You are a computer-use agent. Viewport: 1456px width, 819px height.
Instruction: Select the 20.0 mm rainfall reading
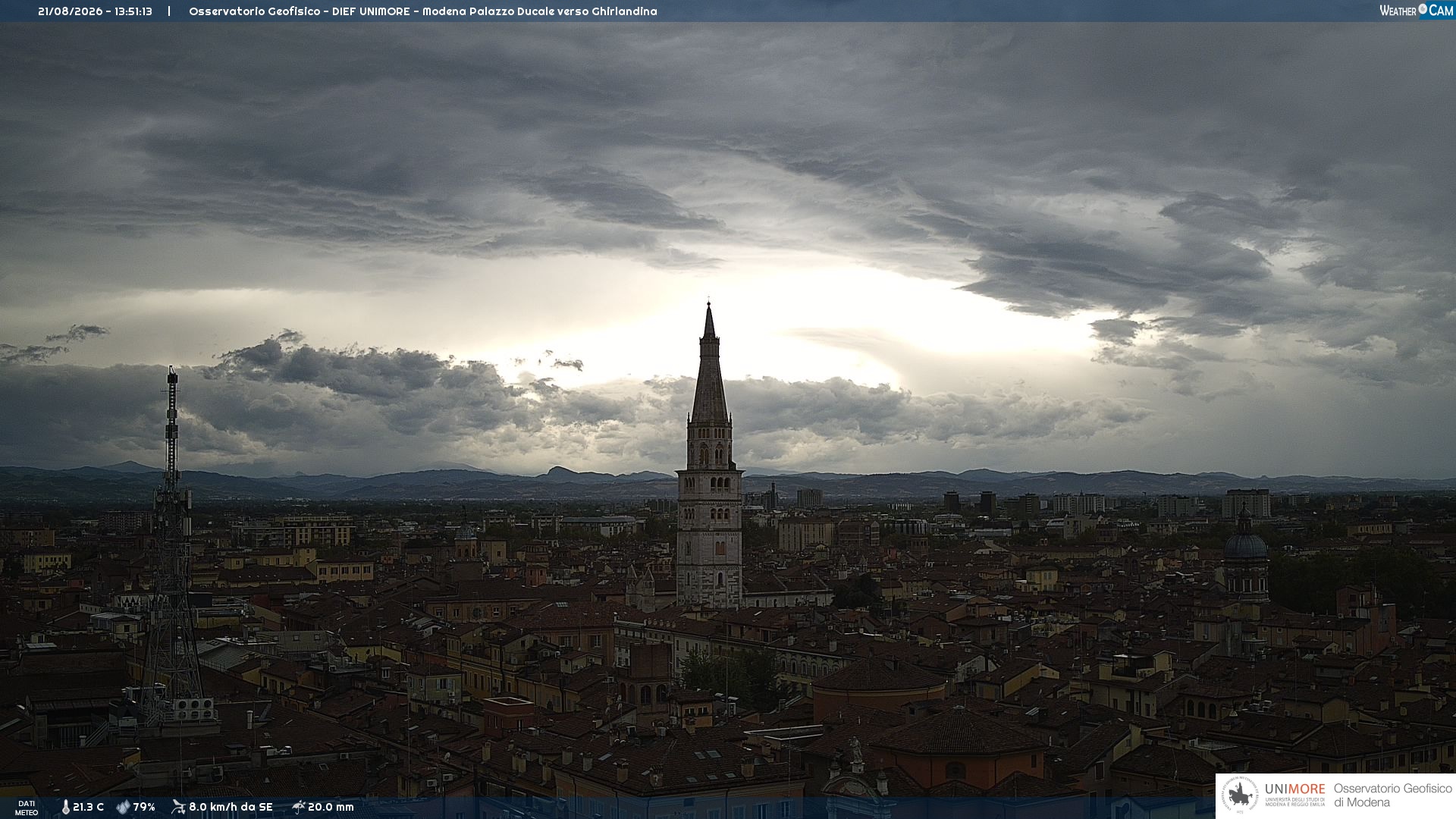click(x=331, y=807)
